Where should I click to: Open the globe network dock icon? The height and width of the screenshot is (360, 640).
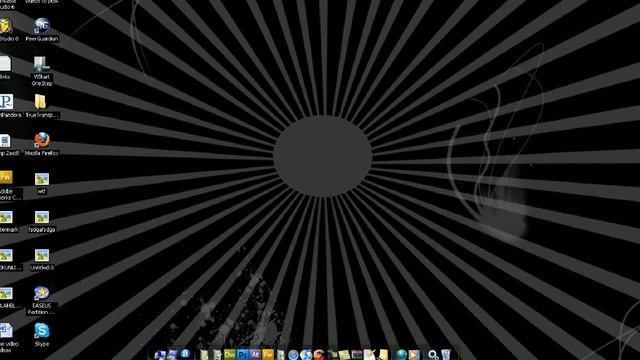click(x=402, y=355)
